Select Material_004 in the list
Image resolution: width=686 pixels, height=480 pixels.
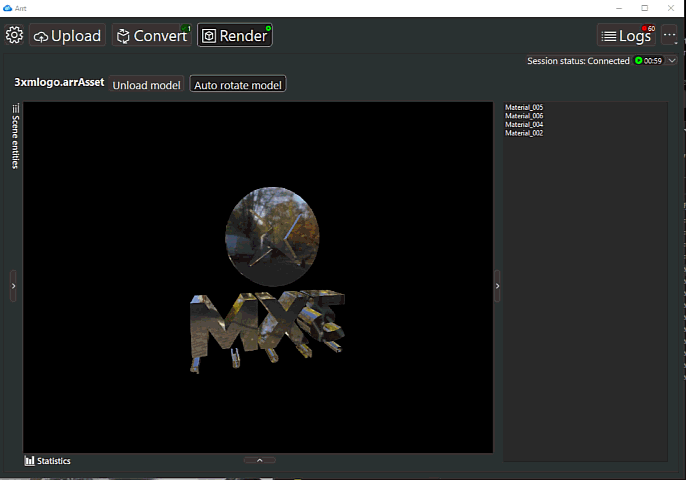[x=524, y=124]
